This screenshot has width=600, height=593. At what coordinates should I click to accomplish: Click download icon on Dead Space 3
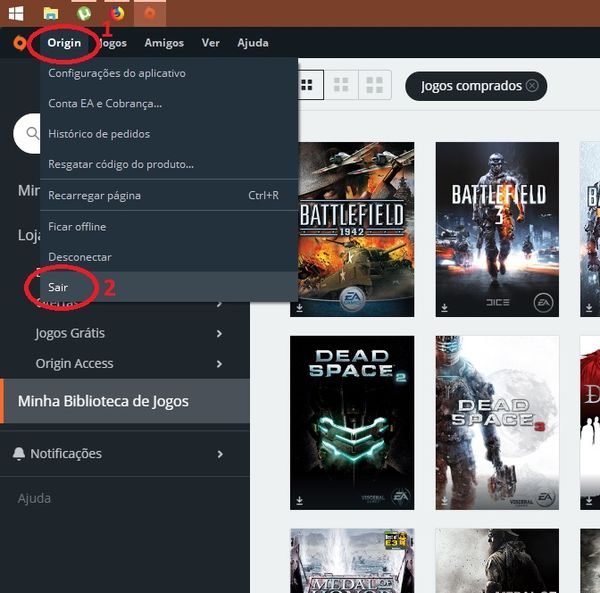(x=444, y=500)
